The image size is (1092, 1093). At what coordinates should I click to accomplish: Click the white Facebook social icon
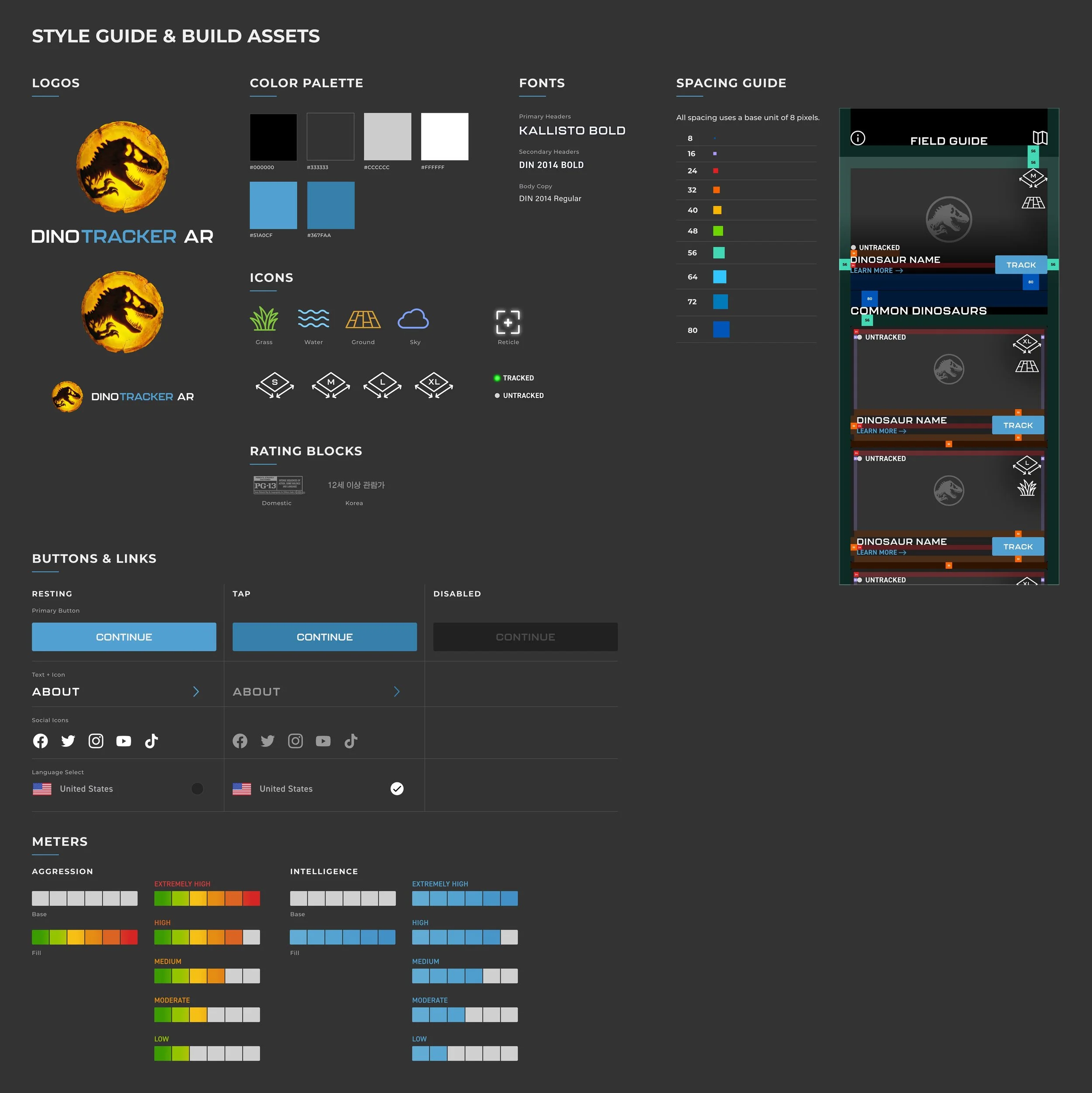pos(40,740)
